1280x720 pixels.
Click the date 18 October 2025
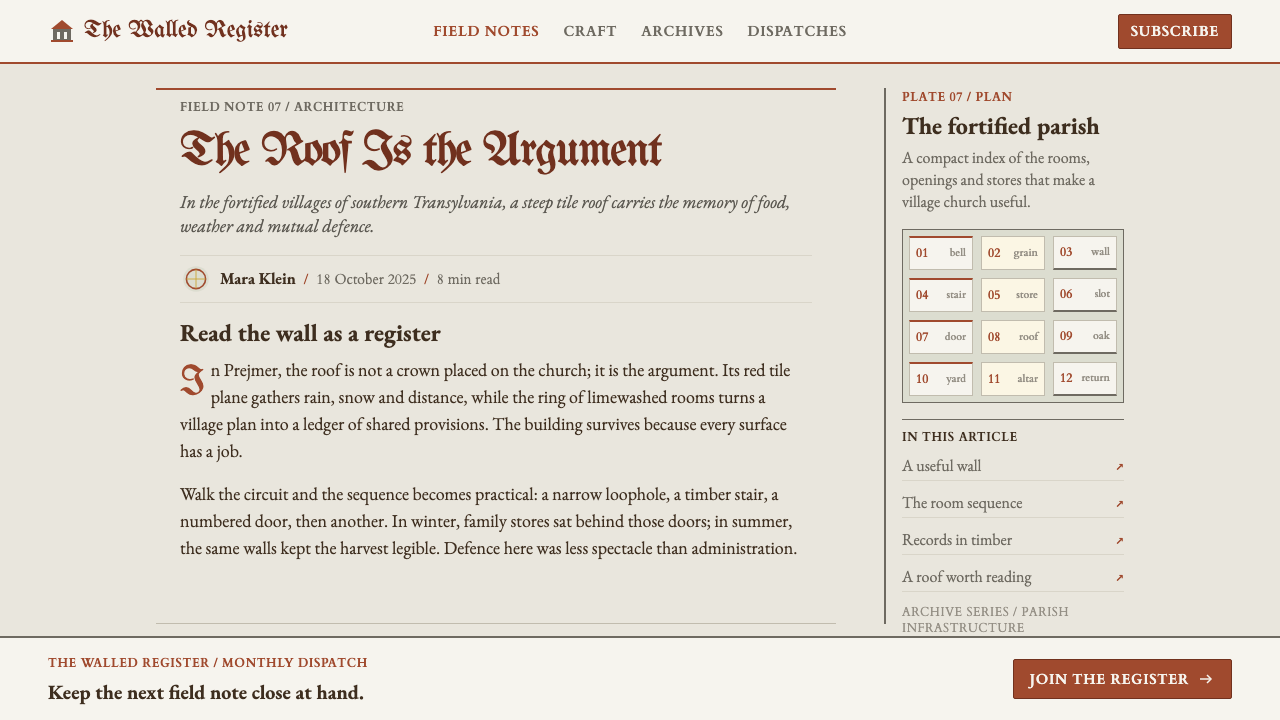point(366,279)
